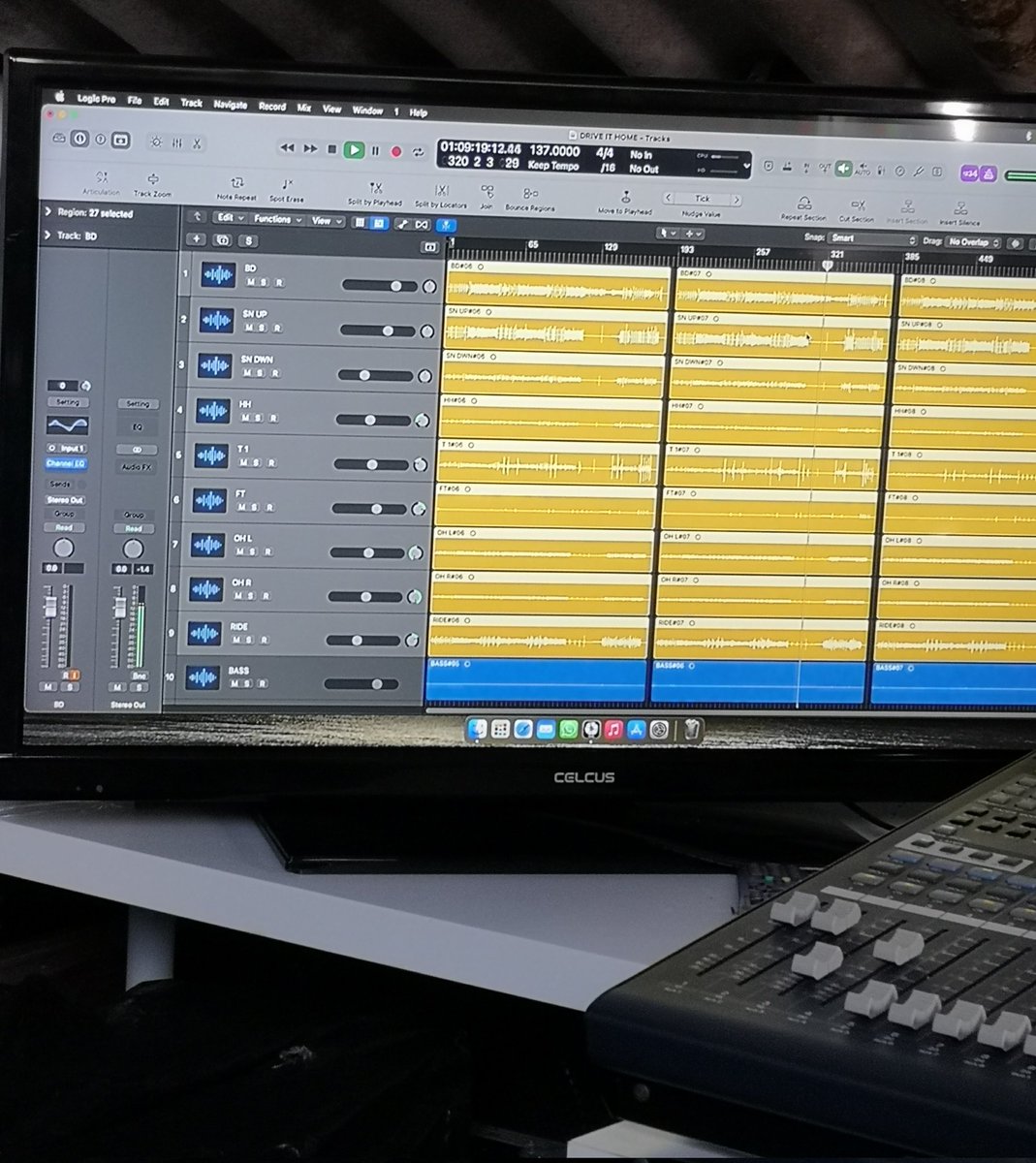The image size is (1036, 1163).
Task: Open the Help menu
Action: click(x=418, y=112)
